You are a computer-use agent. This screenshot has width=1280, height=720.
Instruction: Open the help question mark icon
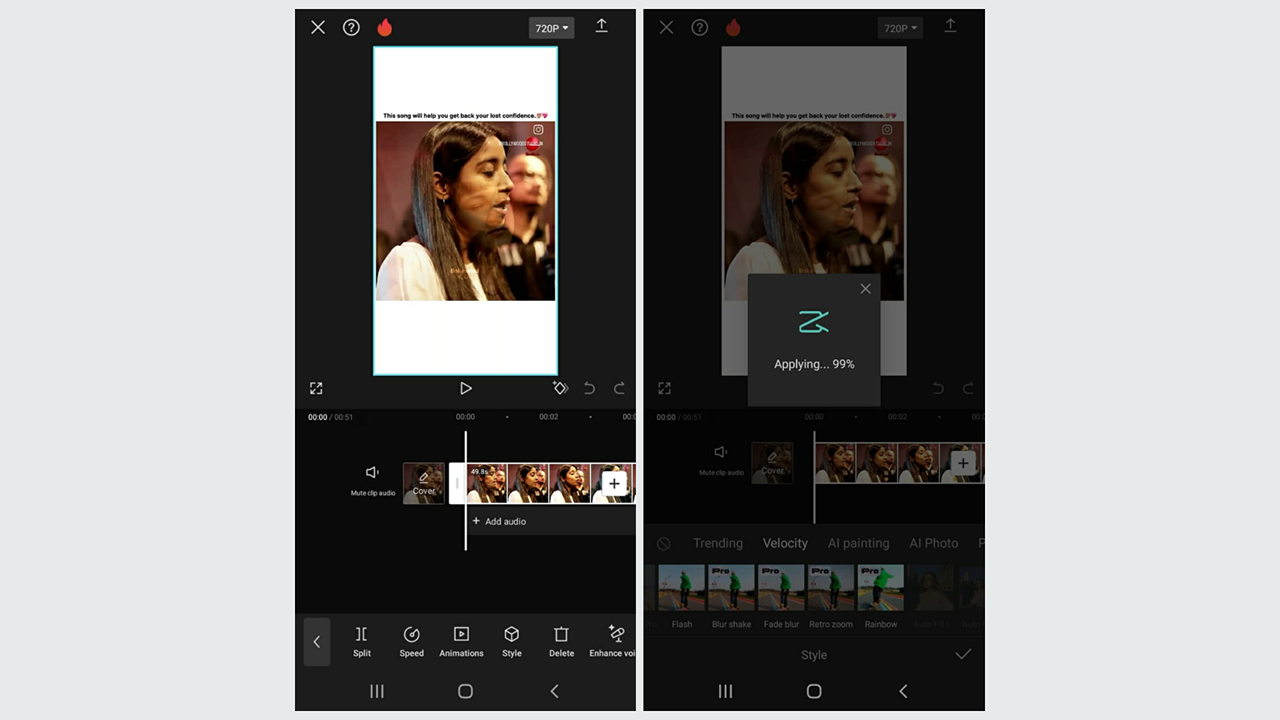(x=350, y=27)
